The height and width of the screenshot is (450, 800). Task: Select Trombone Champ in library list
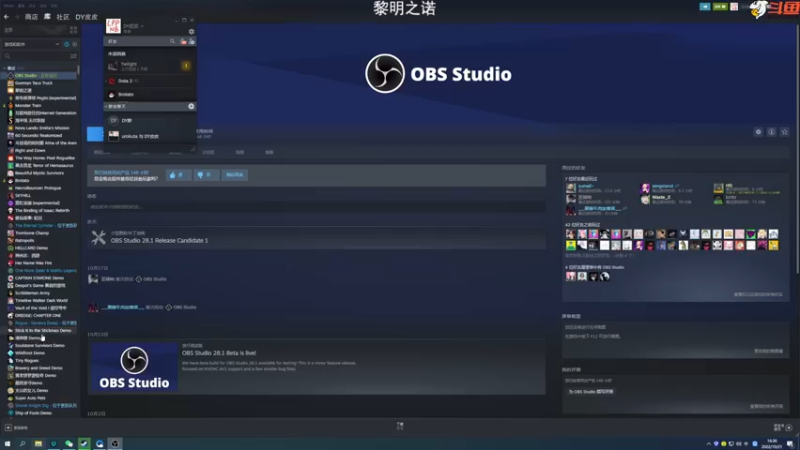(32, 233)
